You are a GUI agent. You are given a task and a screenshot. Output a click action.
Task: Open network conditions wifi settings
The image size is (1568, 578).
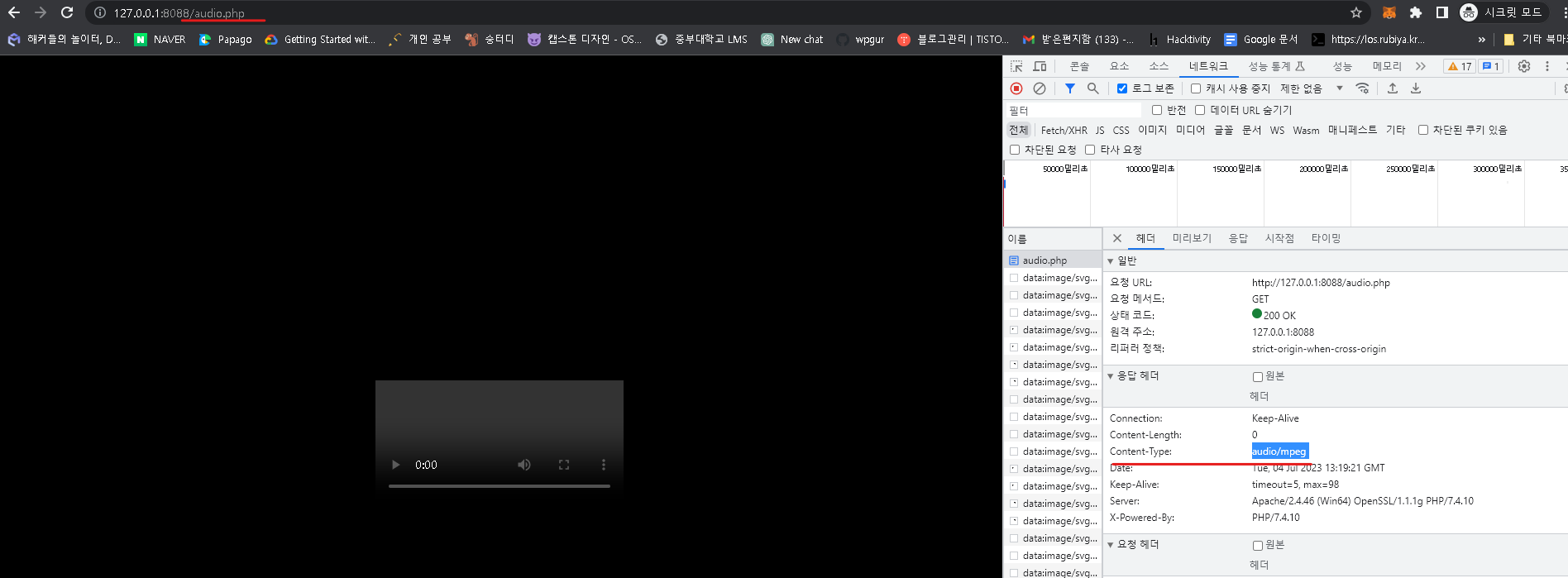(1362, 88)
